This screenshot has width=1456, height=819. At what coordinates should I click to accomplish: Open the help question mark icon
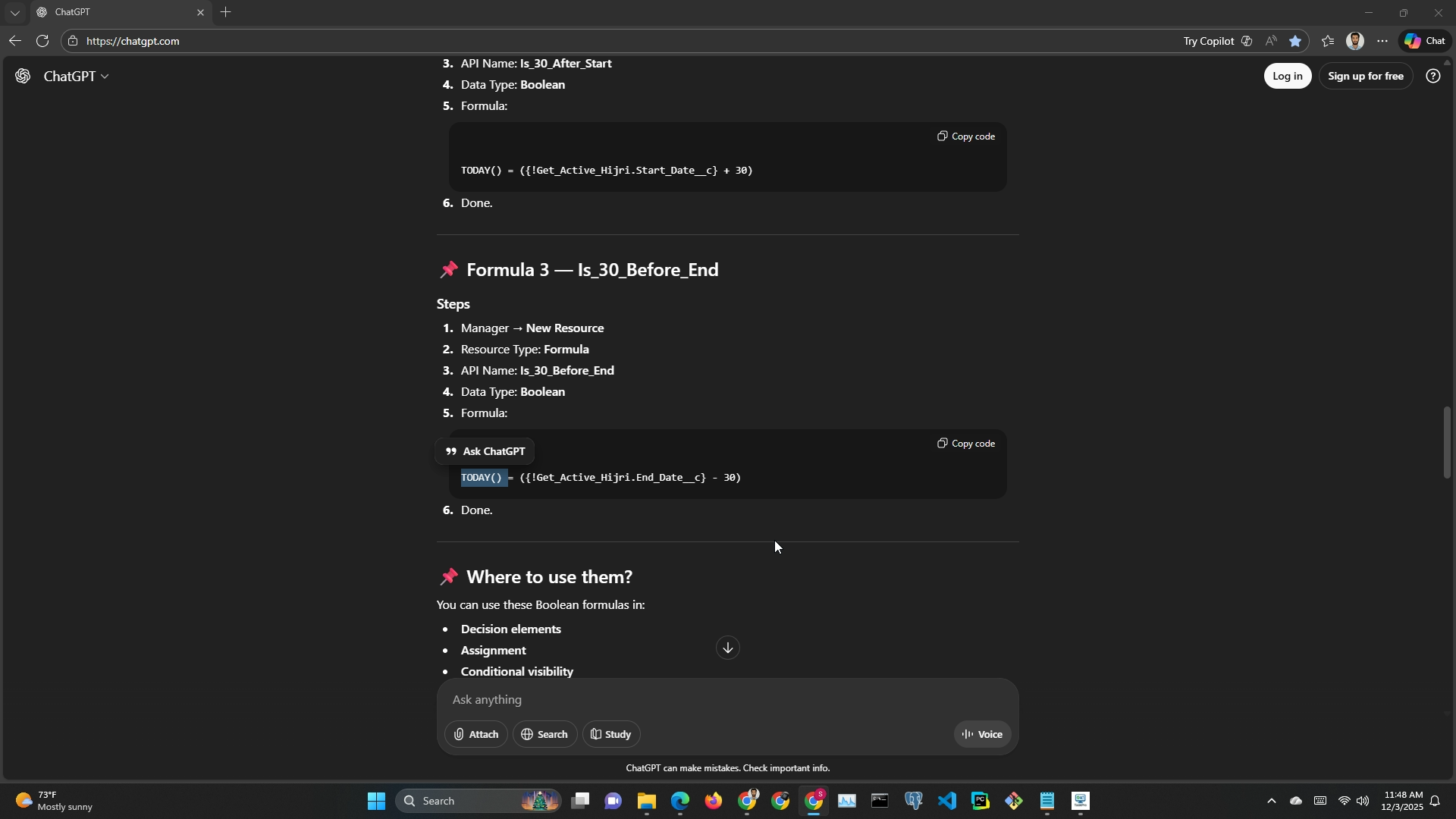(x=1432, y=77)
